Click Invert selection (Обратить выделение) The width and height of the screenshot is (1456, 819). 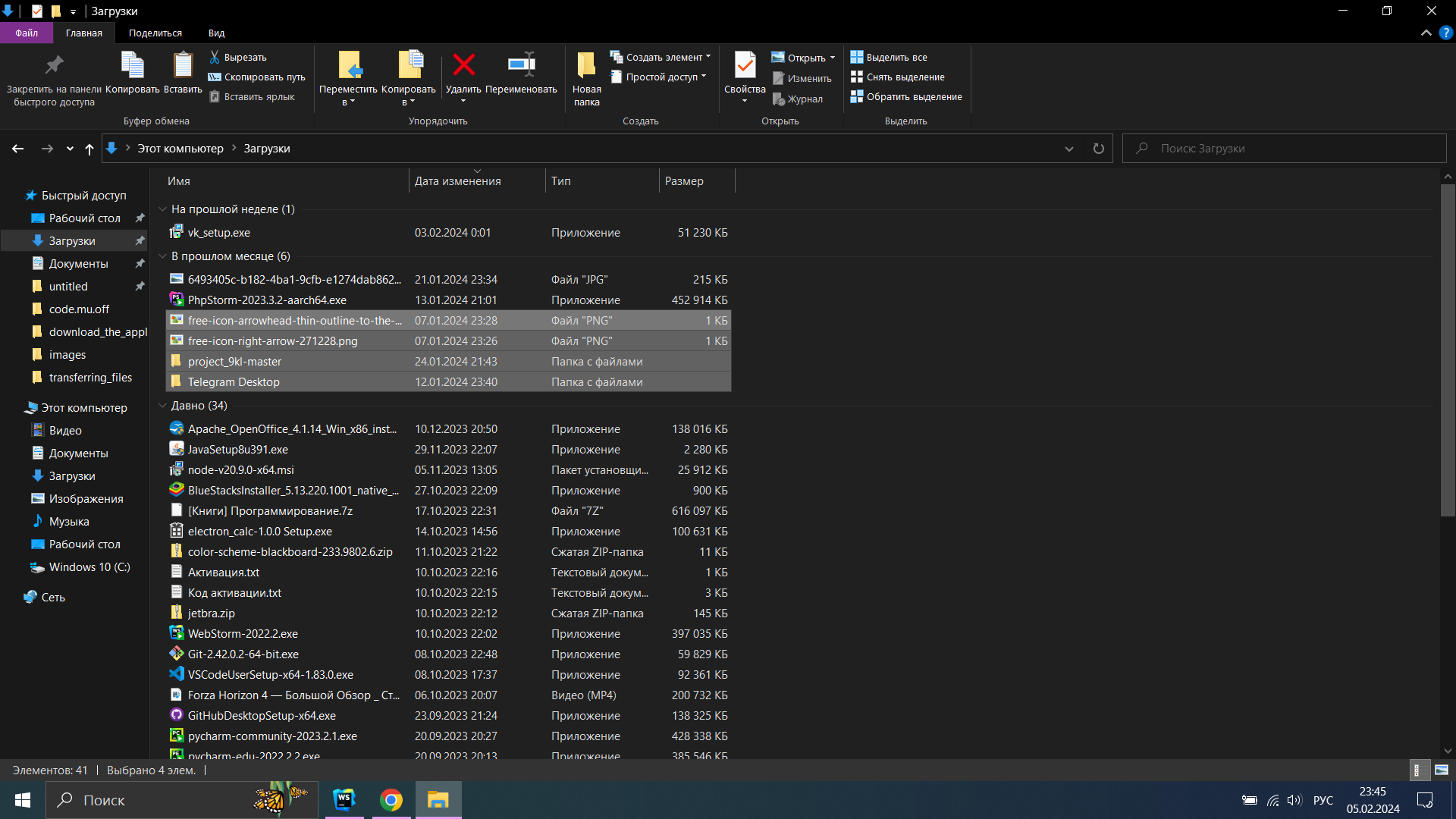point(906,97)
